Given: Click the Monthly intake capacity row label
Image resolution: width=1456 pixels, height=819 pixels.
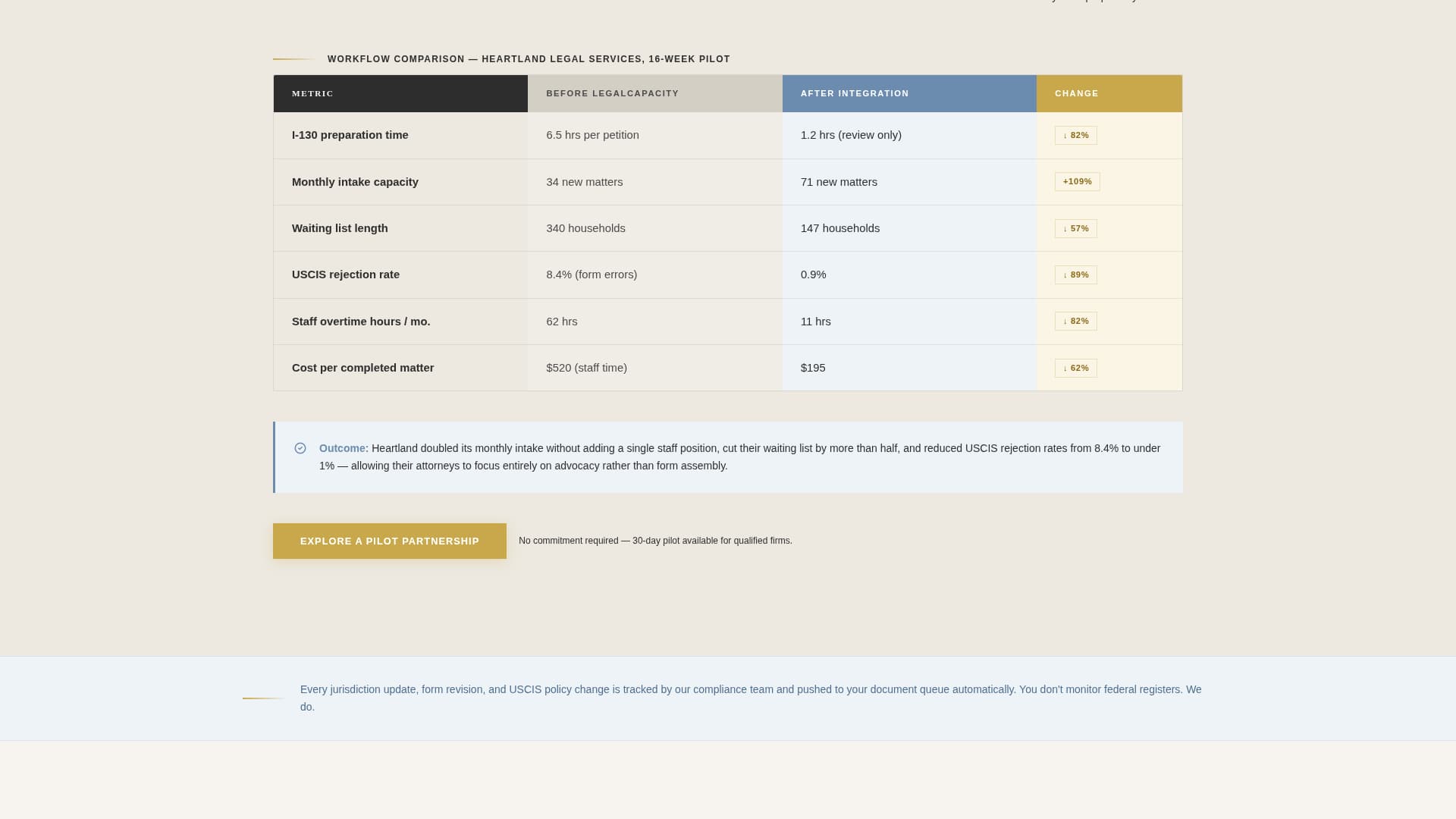Looking at the screenshot, I should (x=355, y=182).
